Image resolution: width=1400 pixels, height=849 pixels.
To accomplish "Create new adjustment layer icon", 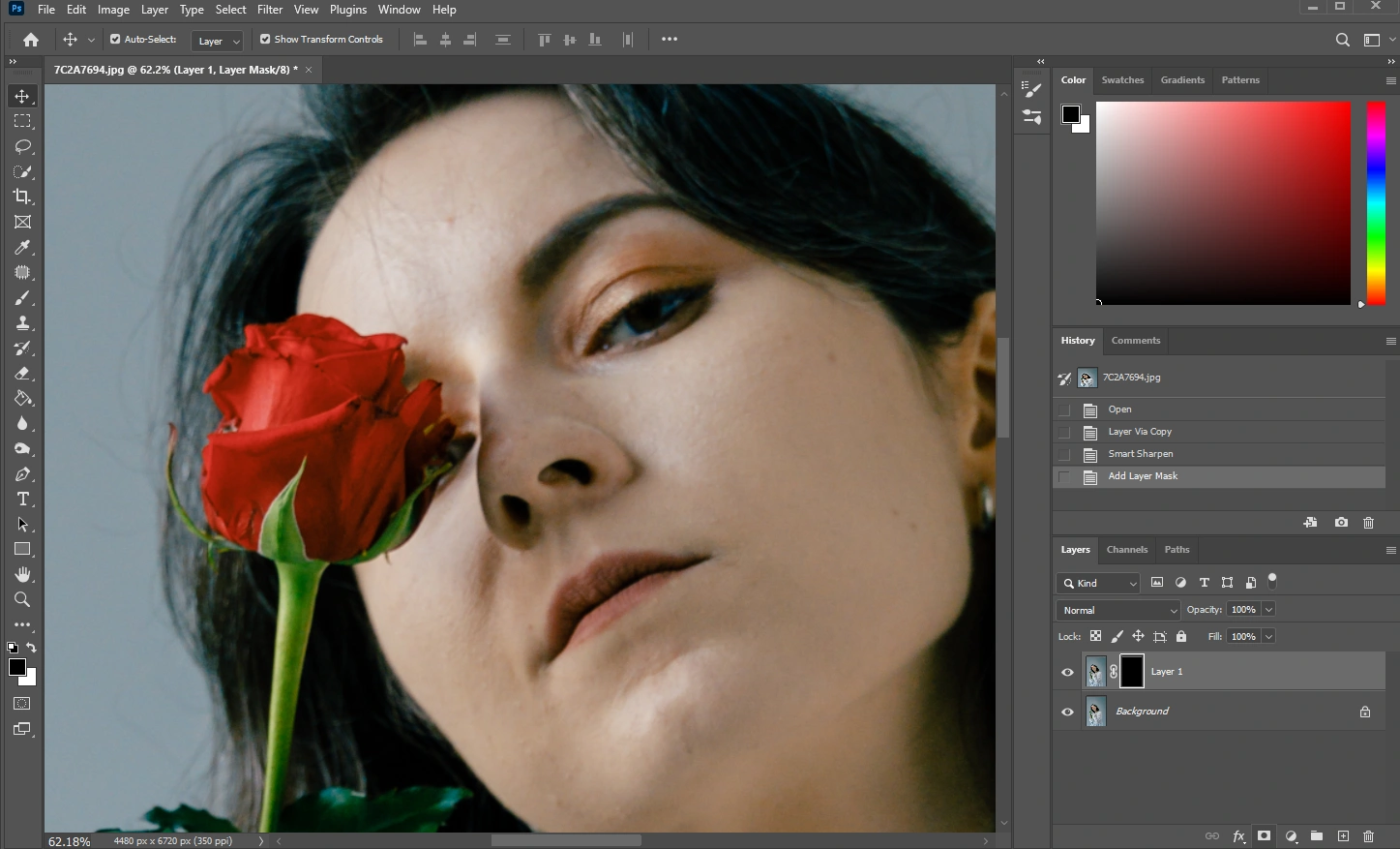I will (x=1291, y=835).
